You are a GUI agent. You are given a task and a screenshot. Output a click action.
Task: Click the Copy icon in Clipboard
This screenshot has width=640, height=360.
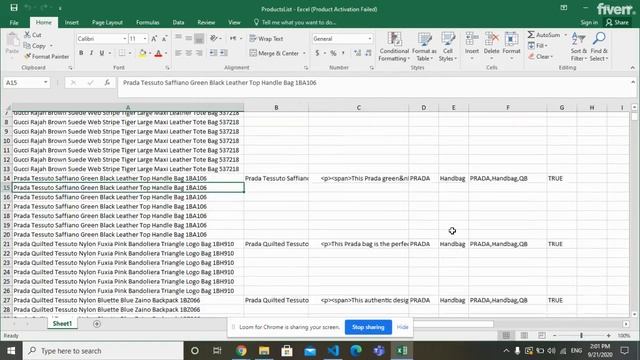pos(27,46)
